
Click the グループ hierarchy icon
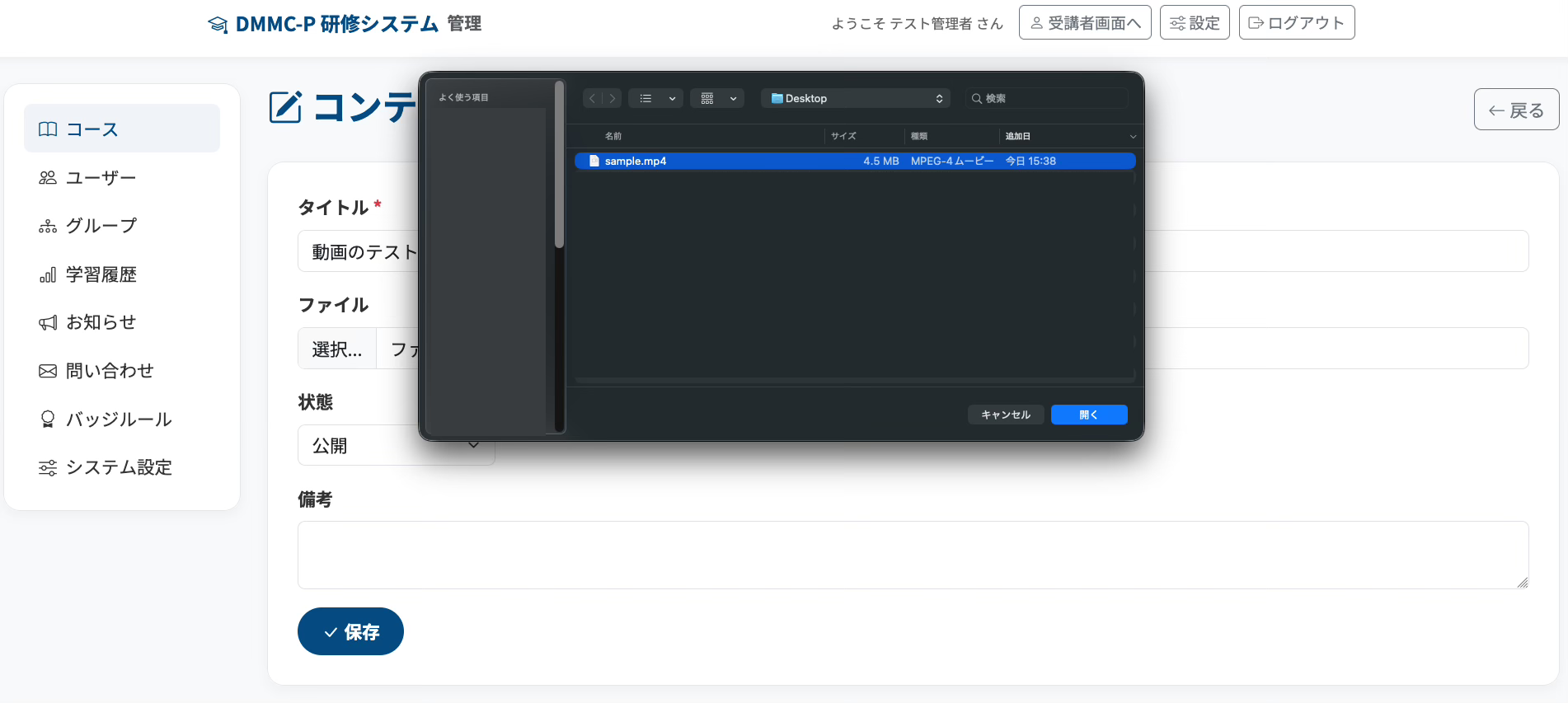(x=48, y=226)
